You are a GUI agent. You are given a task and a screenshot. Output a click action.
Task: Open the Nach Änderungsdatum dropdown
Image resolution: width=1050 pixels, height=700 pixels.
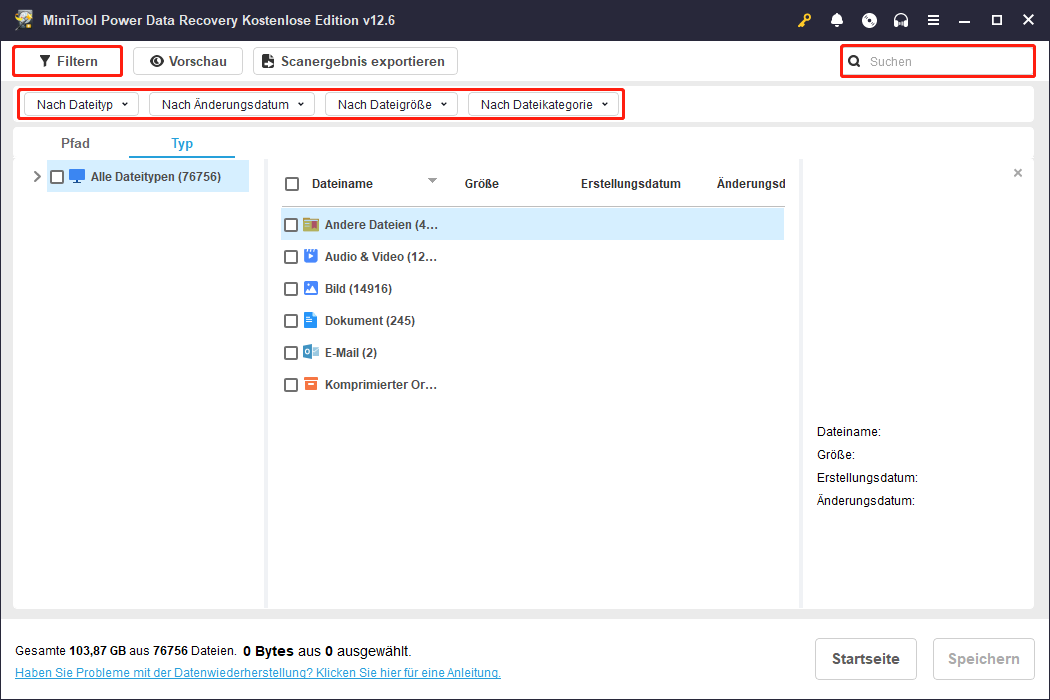click(x=232, y=104)
